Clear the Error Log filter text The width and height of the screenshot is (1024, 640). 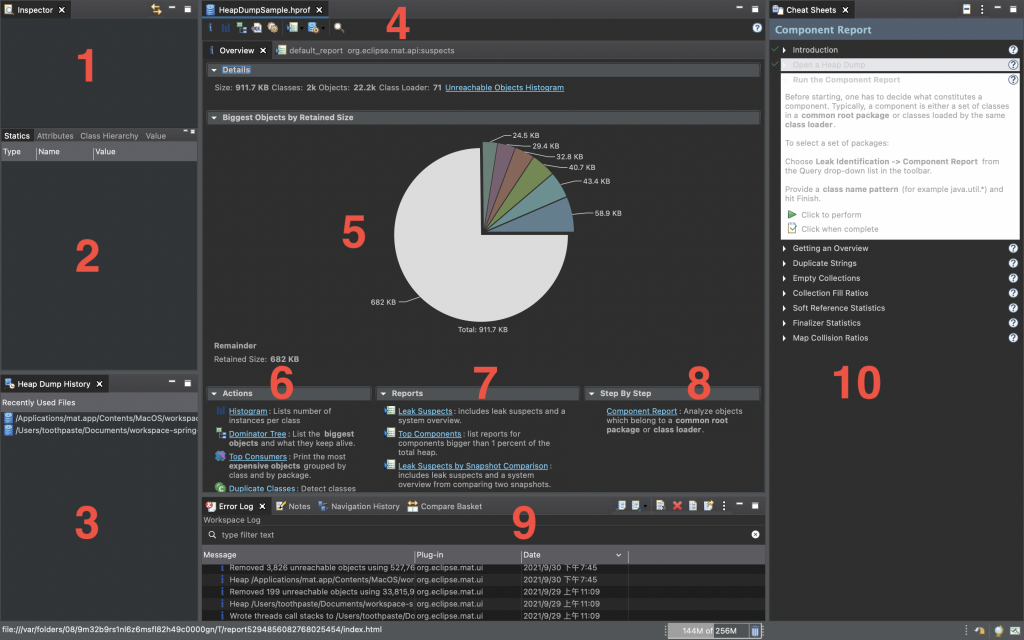(755, 534)
